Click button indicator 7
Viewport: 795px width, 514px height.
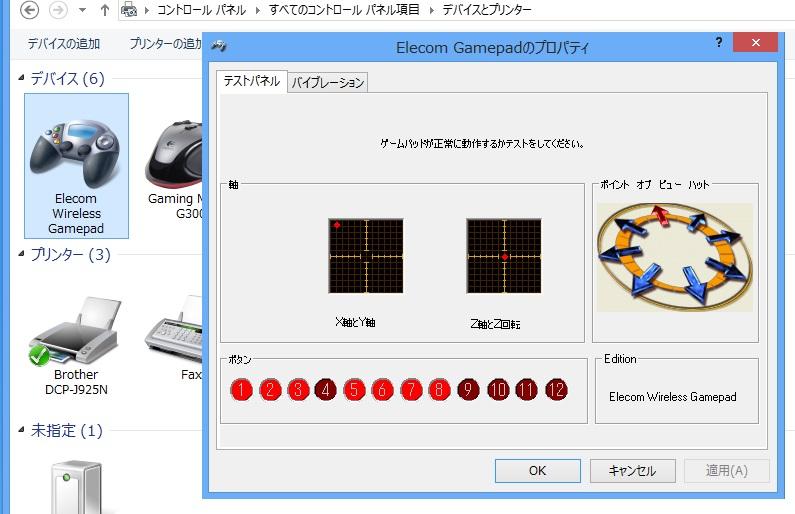411,390
